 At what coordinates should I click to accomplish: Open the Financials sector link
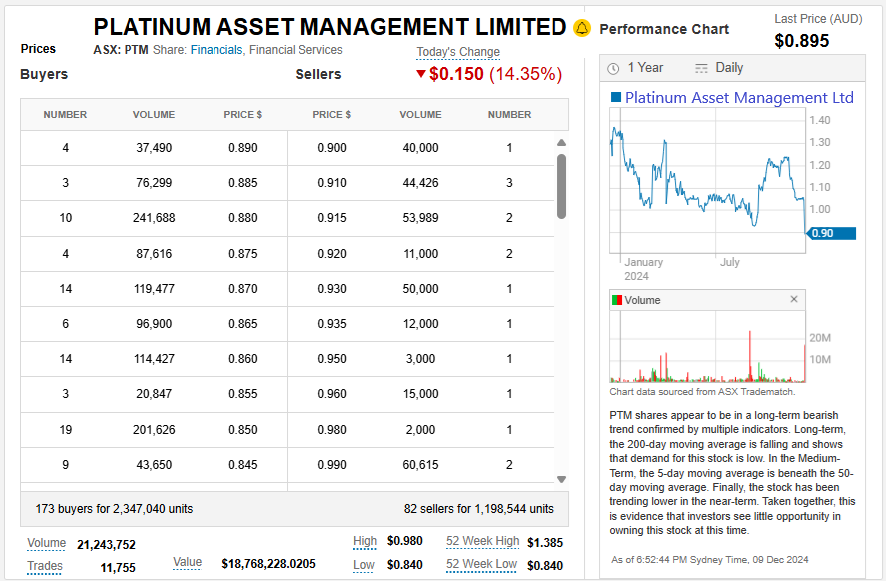pyautogui.click(x=216, y=50)
